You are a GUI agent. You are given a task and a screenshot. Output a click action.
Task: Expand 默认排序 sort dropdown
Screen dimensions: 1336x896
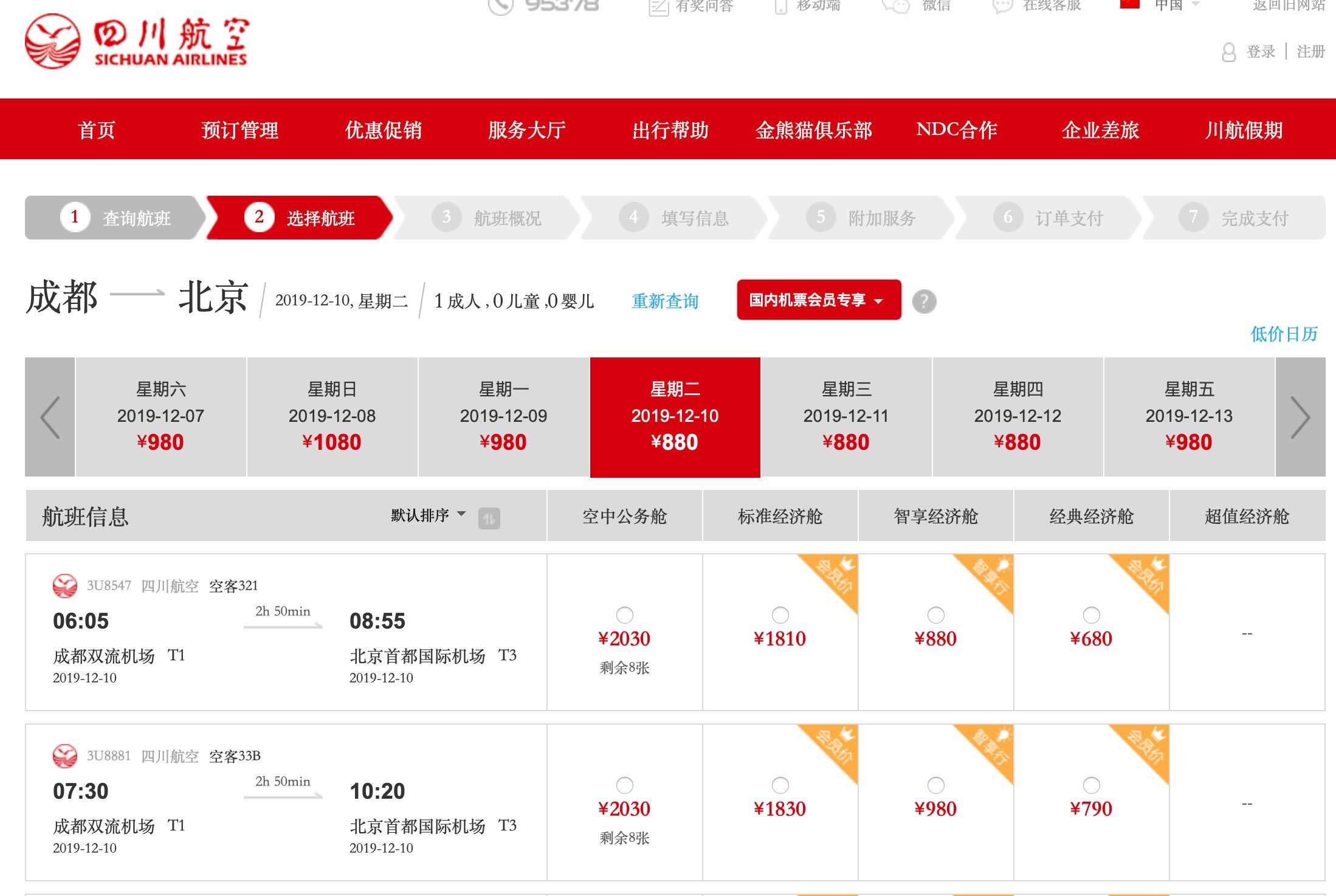[x=428, y=515]
